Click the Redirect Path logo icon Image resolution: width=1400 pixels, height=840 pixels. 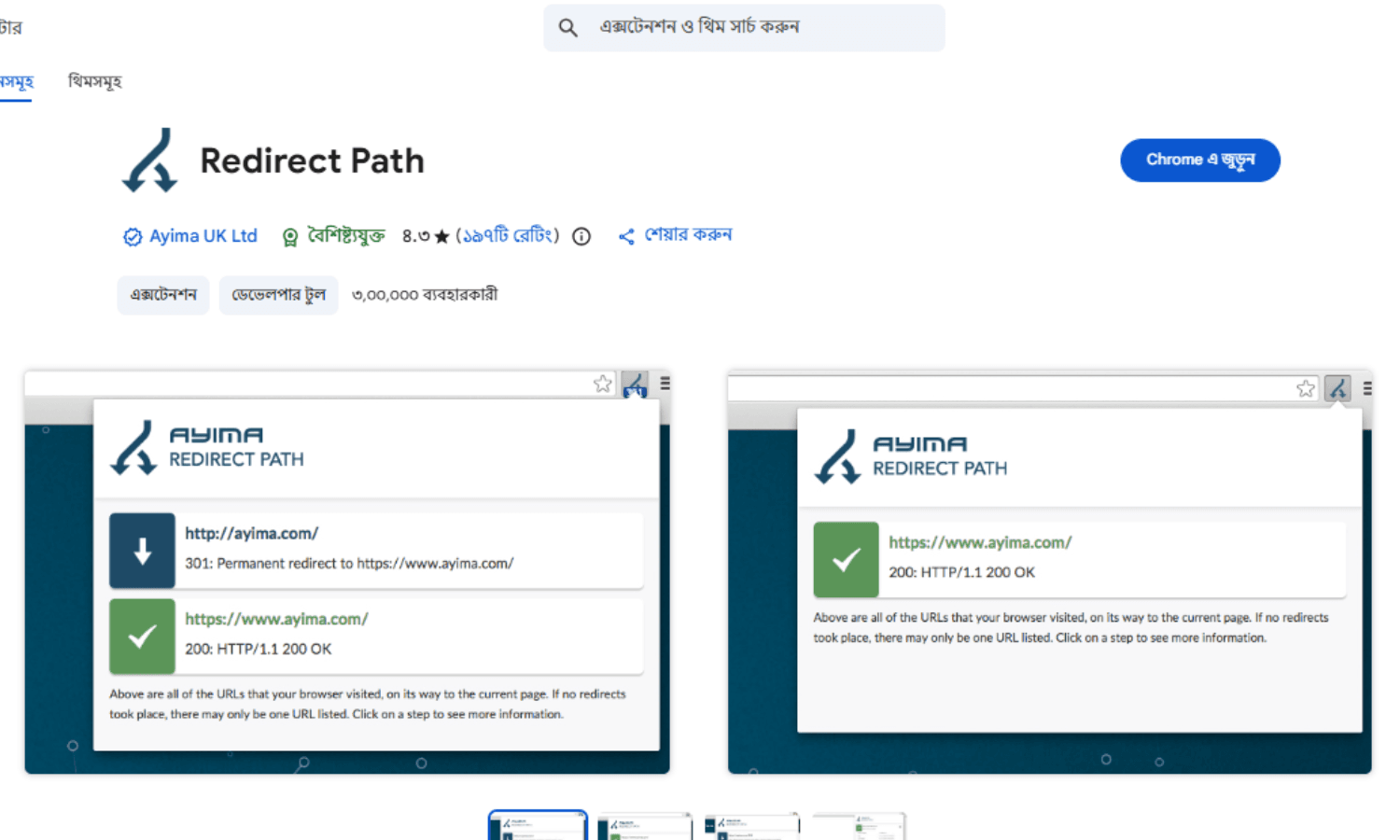(x=149, y=161)
